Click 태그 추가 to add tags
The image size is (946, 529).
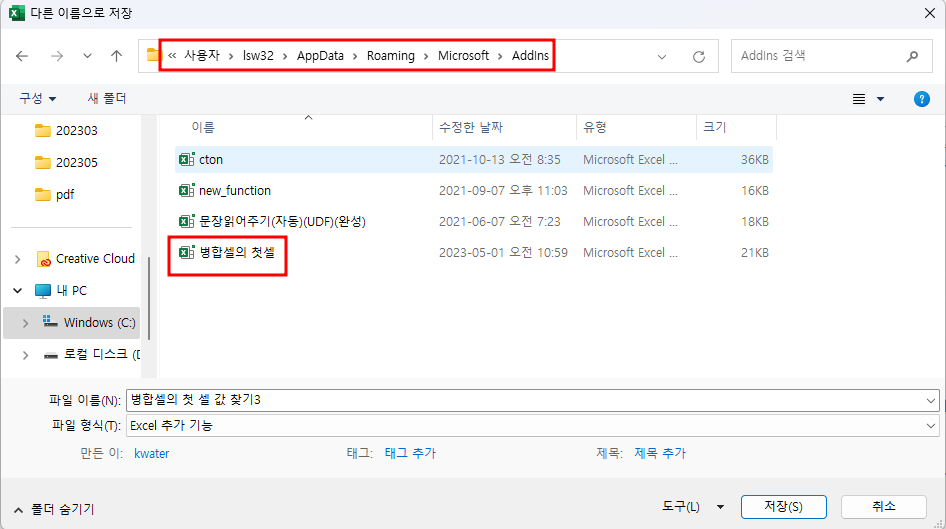(410, 453)
